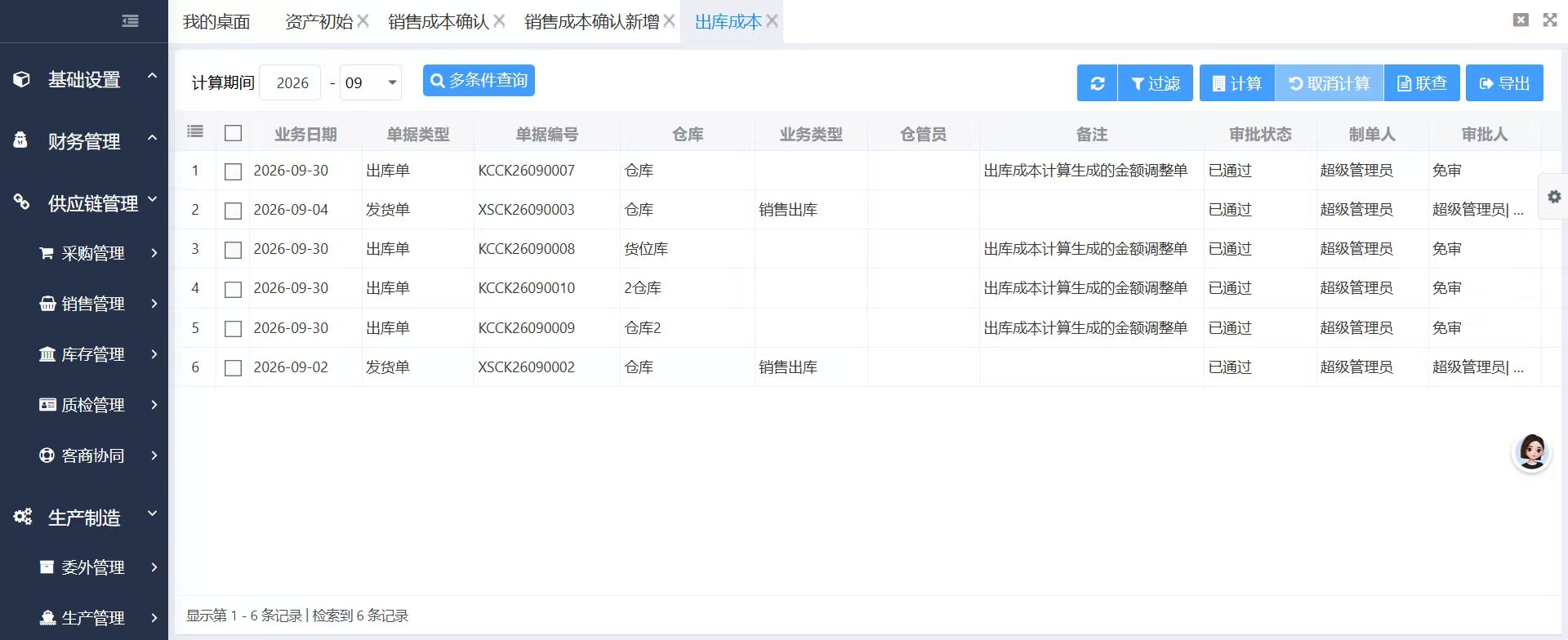Click the 采购管理 cart icon
1568x640 pixels.
(47, 253)
